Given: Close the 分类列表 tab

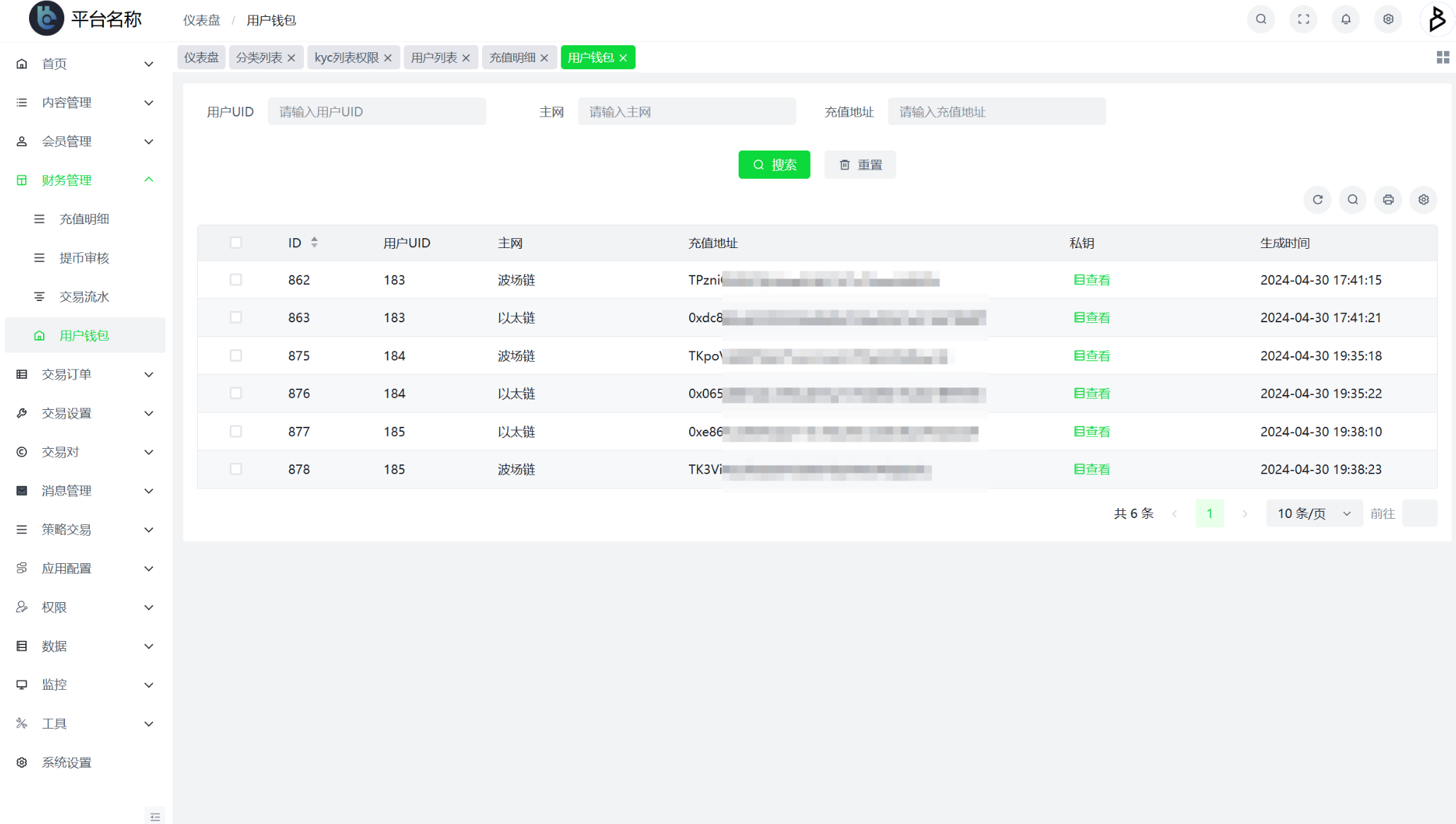Looking at the screenshot, I should click(291, 58).
